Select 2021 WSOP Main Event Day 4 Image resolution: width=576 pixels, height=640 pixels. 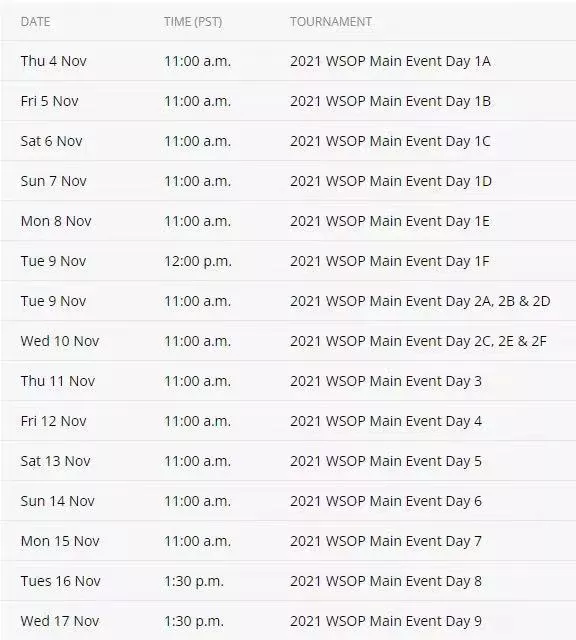click(x=386, y=421)
